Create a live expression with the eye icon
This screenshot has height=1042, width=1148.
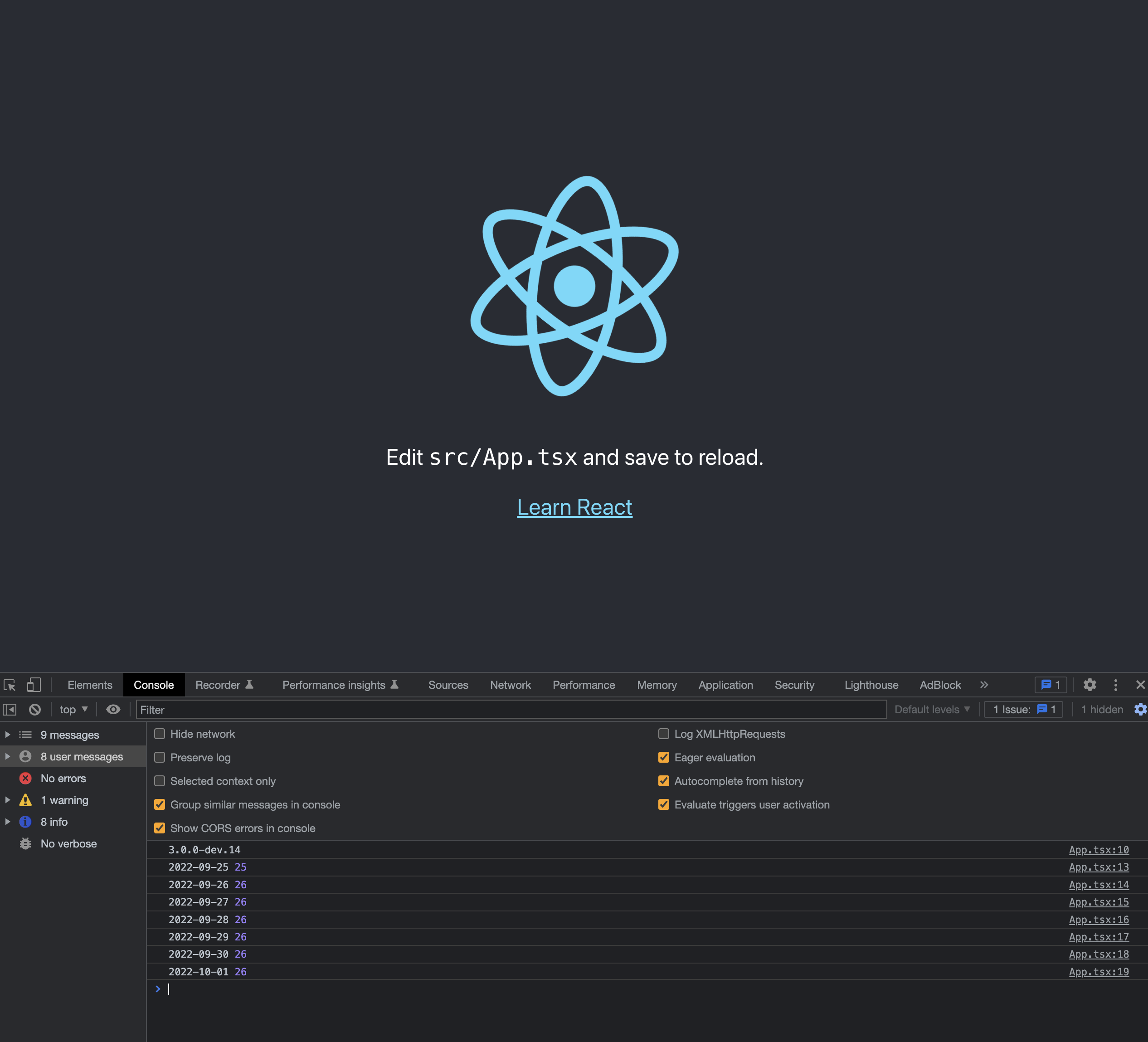[113, 710]
